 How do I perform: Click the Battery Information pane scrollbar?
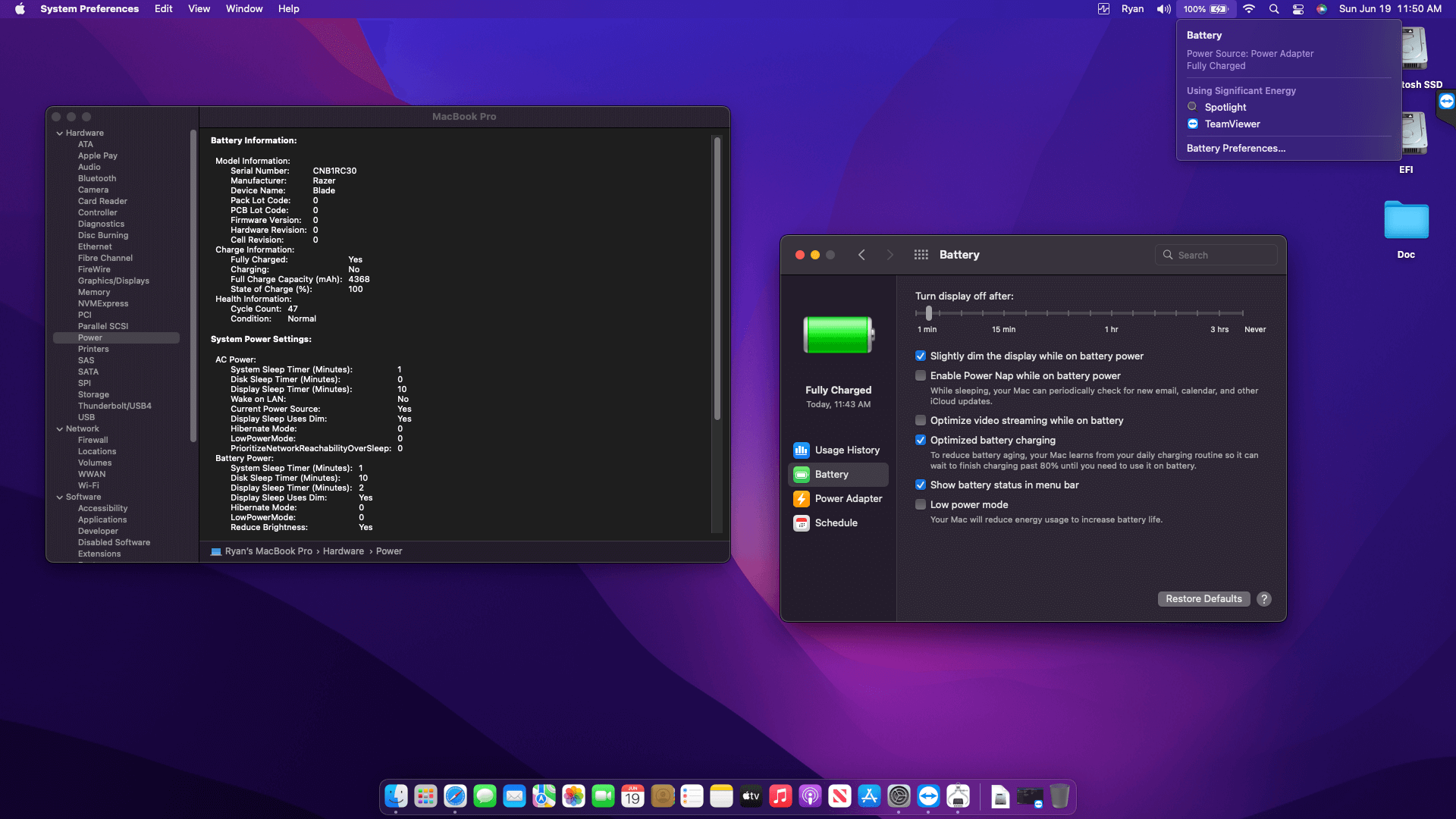coord(717,278)
